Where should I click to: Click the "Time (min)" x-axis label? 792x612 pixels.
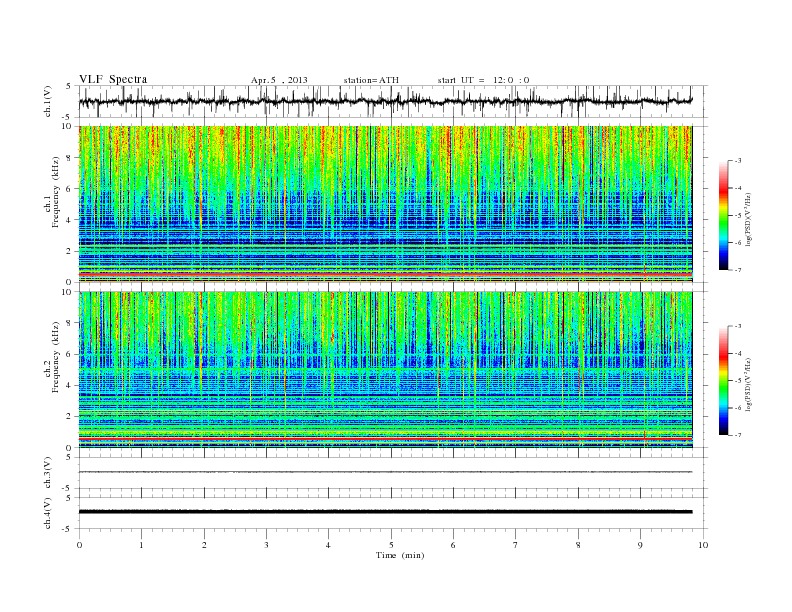[x=400, y=555]
